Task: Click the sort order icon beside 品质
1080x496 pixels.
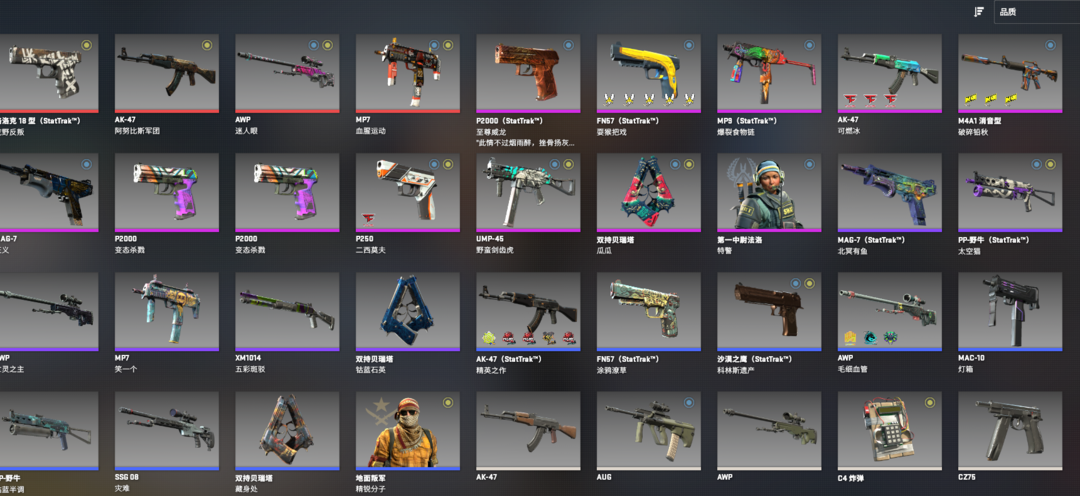Action: coord(979,12)
